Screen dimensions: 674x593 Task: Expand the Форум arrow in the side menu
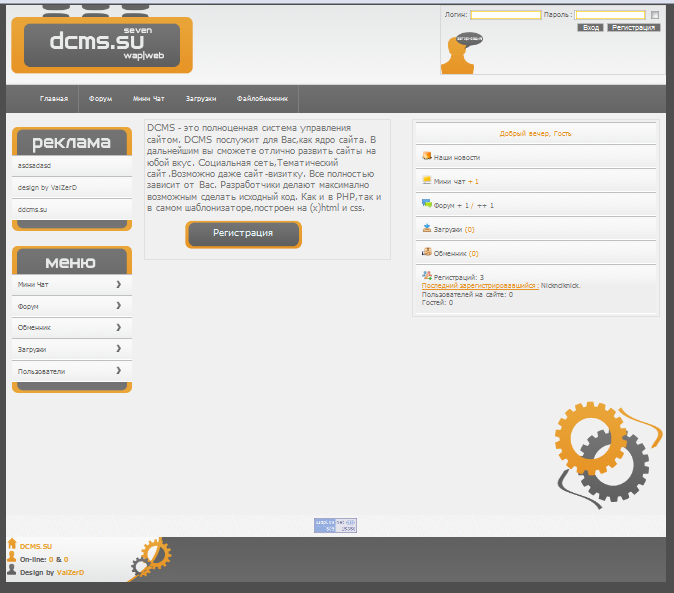tap(119, 306)
